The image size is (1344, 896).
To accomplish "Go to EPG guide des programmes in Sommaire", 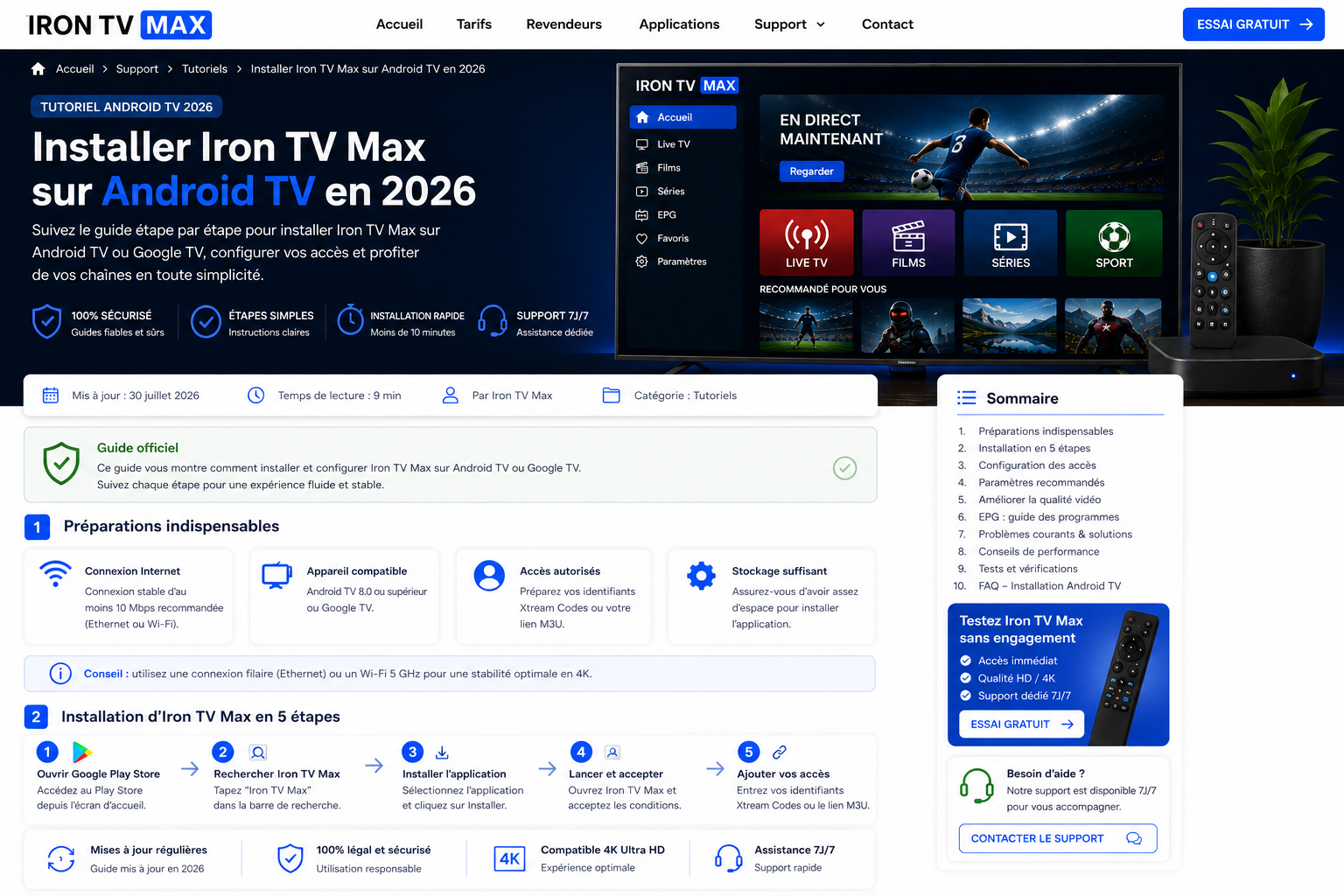I will point(1048,517).
